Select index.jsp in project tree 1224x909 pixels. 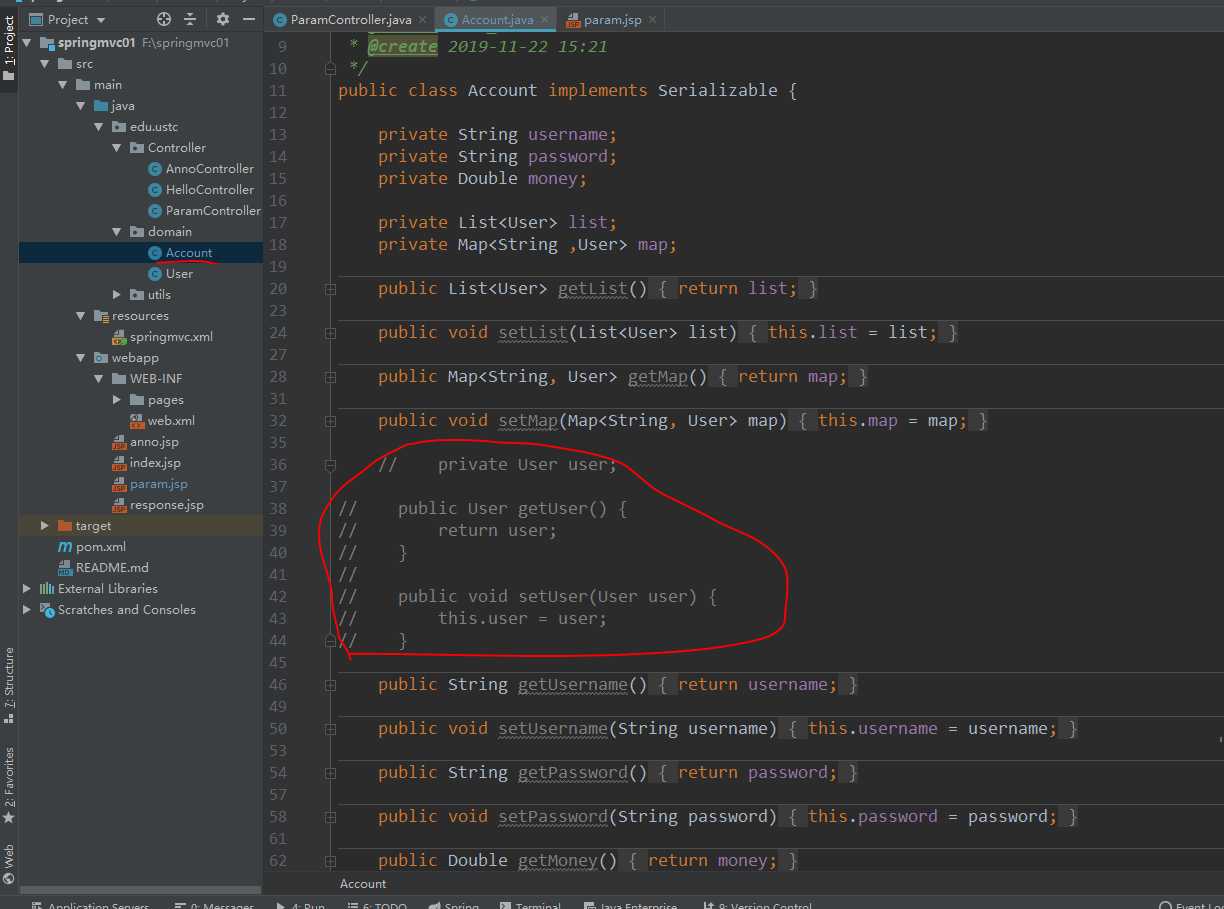[x=155, y=463]
